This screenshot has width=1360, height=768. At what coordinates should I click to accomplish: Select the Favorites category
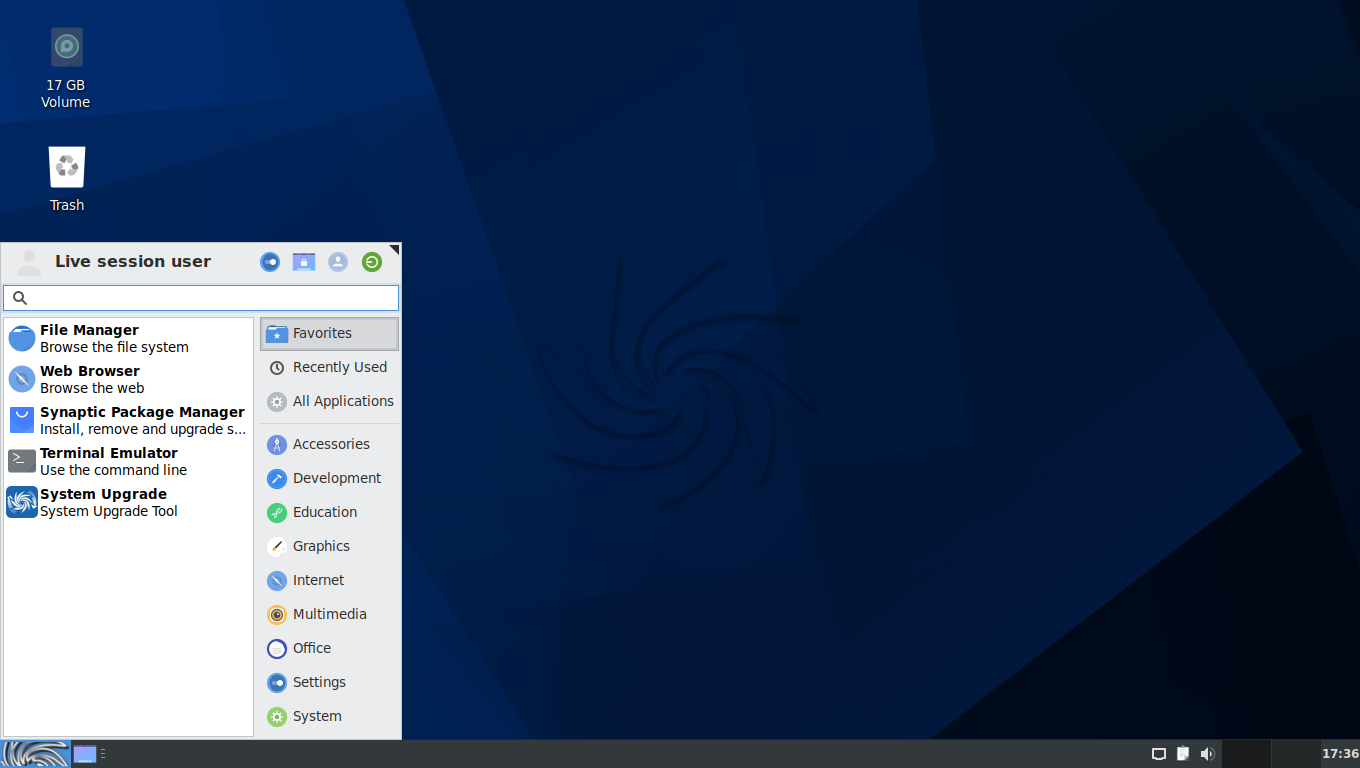tap(329, 333)
